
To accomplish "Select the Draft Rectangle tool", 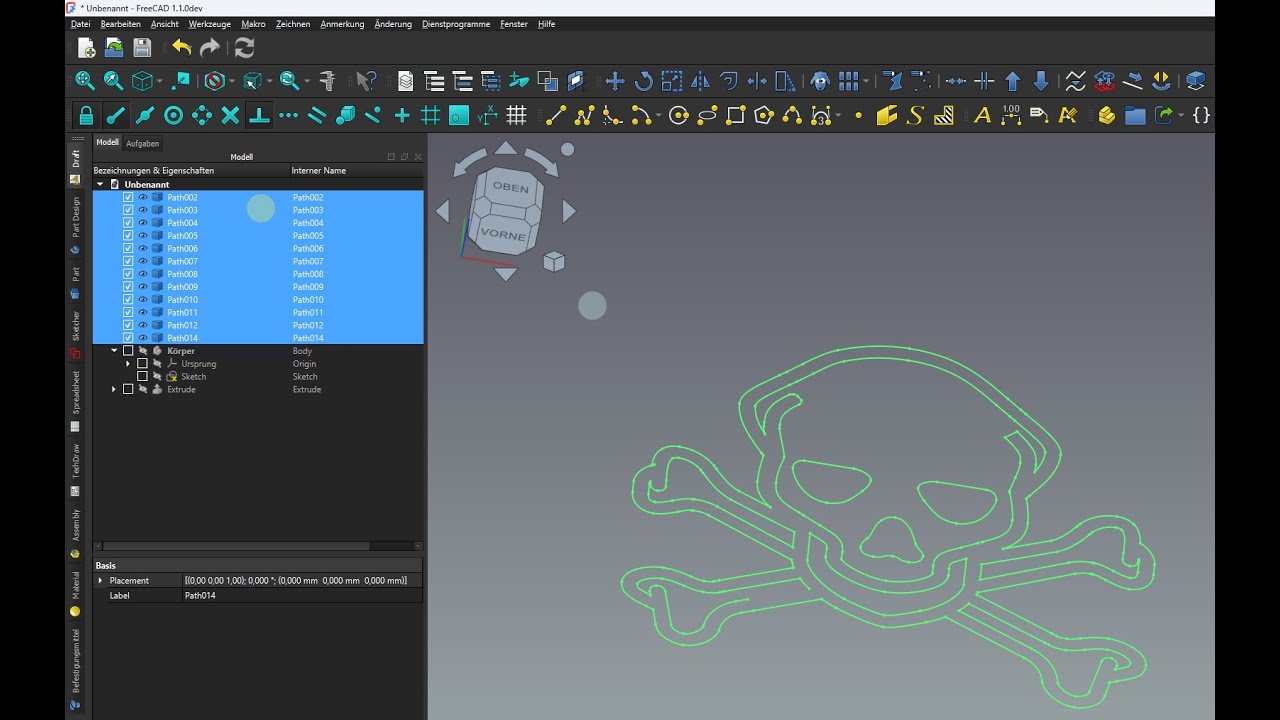I will [x=736, y=115].
